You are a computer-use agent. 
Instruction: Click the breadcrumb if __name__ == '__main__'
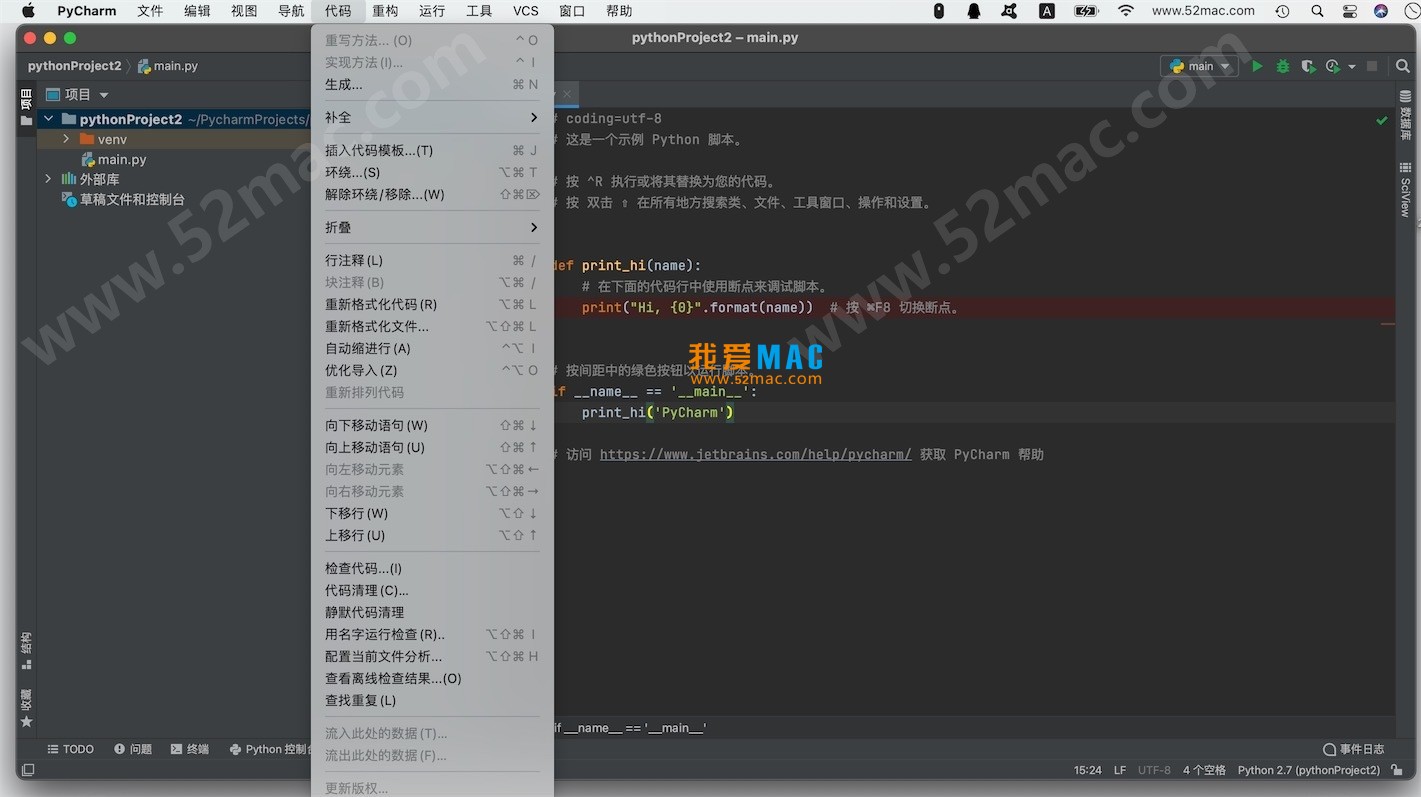click(630, 728)
